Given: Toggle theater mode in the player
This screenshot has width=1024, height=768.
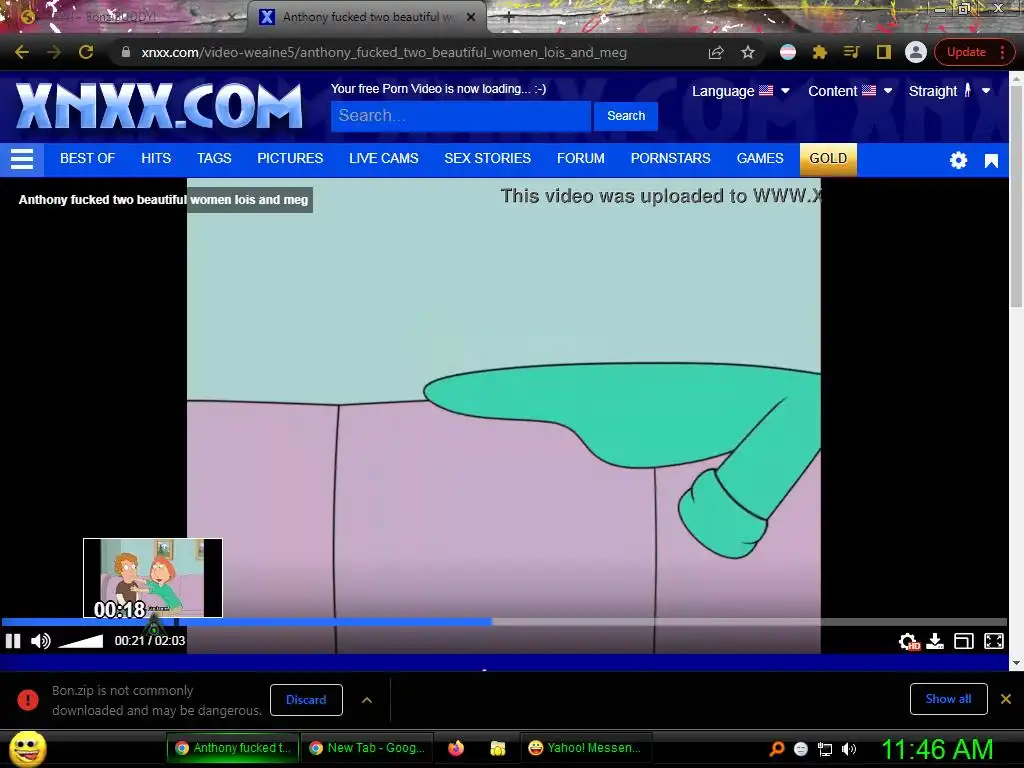Looking at the screenshot, I should [964, 641].
